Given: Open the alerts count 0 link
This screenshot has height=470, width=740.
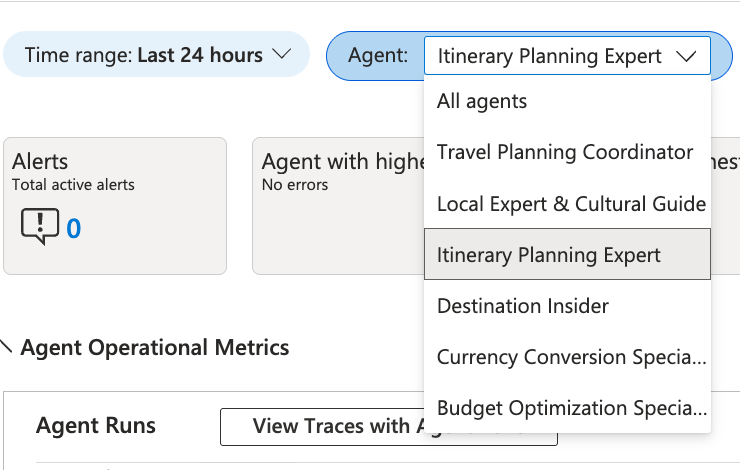Looking at the screenshot, I should click(x=74, y=229).
